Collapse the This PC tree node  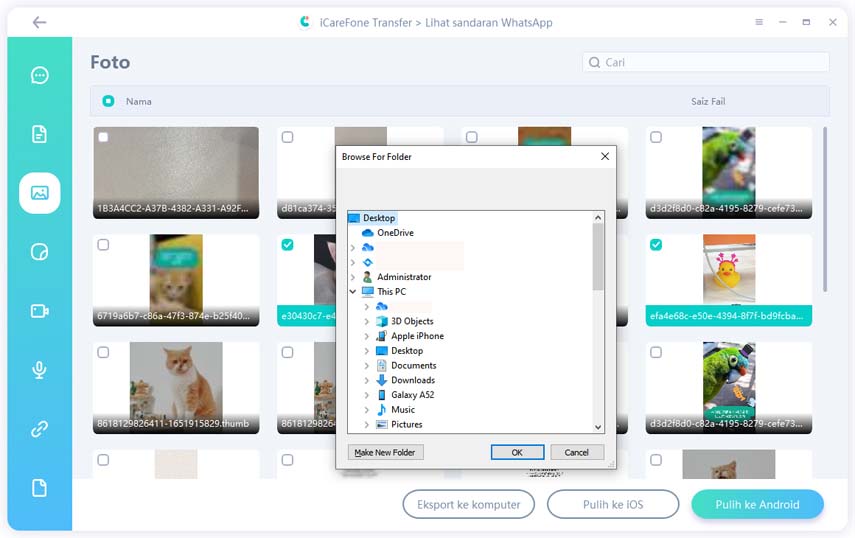(x=353, y=292)
